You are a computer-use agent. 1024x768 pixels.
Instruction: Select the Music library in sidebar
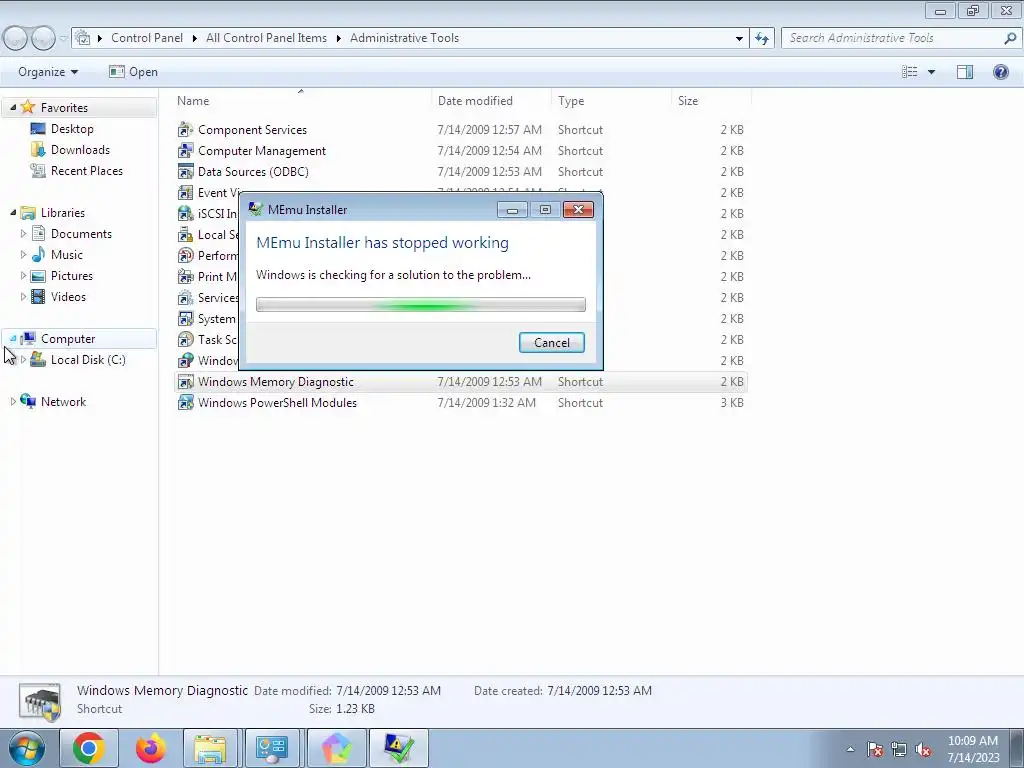[x=66, y=254]
